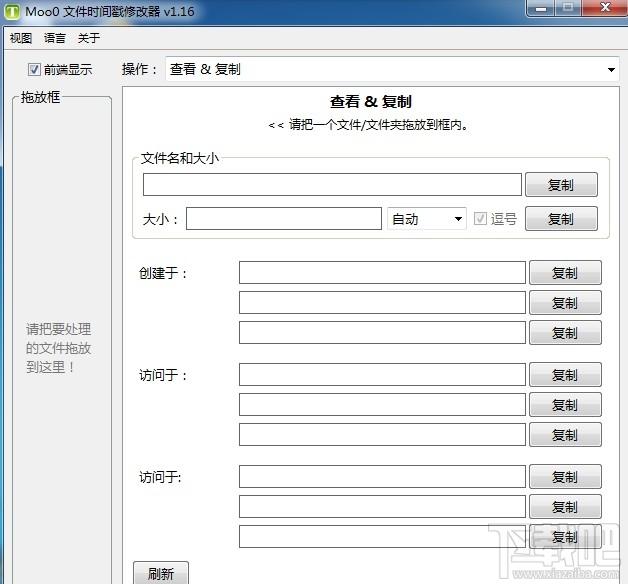The image size is (628, 584).
Task: Click the second field of the last 访问于: group
Action: pos(382,507)
